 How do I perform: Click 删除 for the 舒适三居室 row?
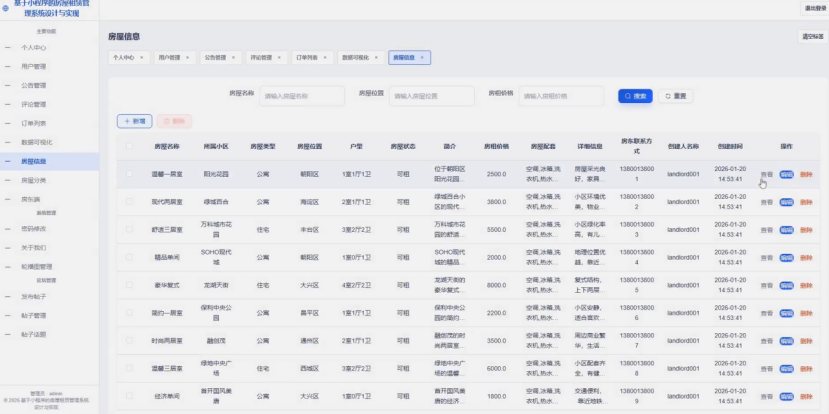(806, 230)
